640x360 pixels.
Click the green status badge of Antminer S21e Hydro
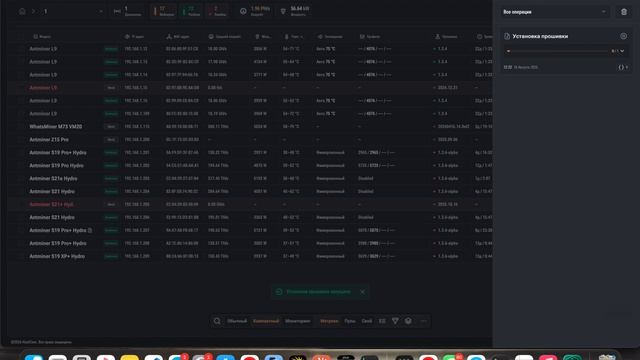111,178
